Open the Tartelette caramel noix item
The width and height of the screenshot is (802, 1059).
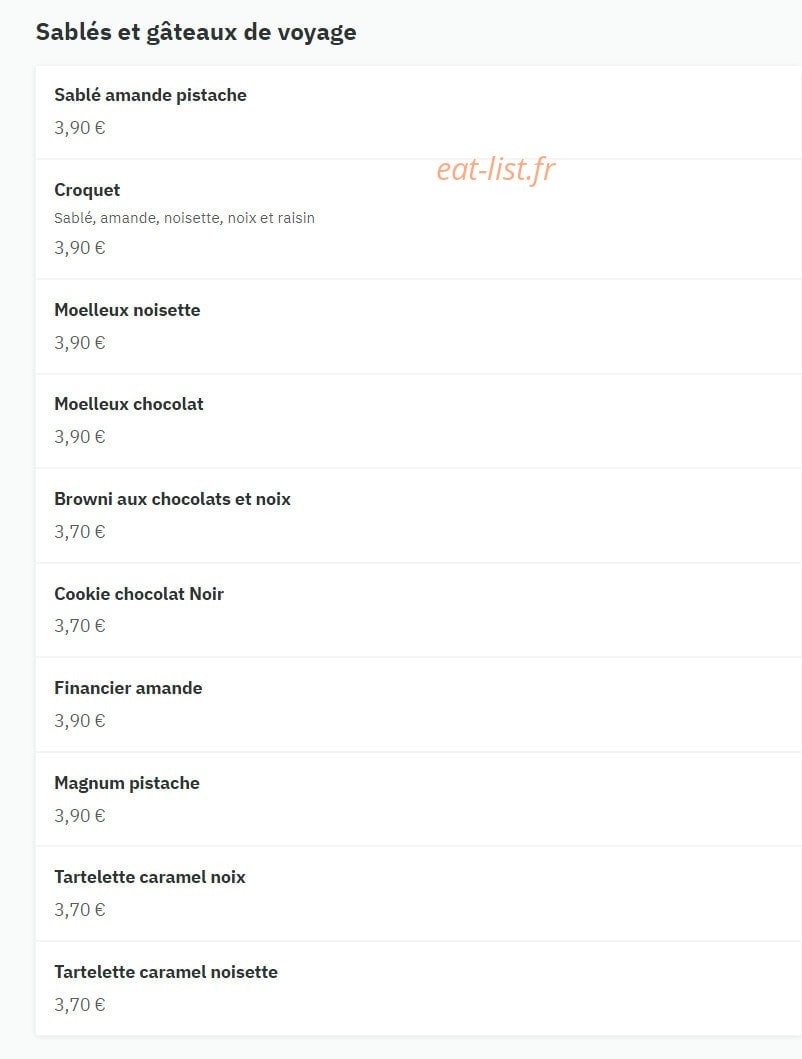pyautogui.click(x=418, y=894)
